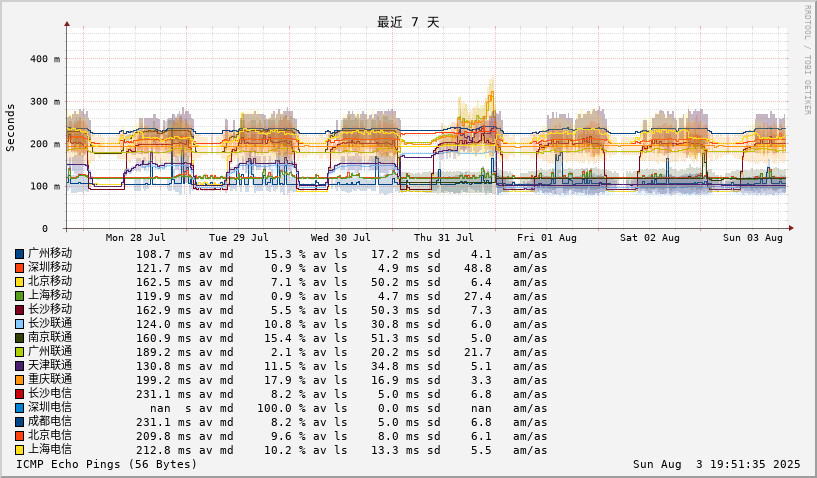Screen dimensions: 817x478
Task: Click the 200 m y-axis tick label
Action: (x=45, y=144)
